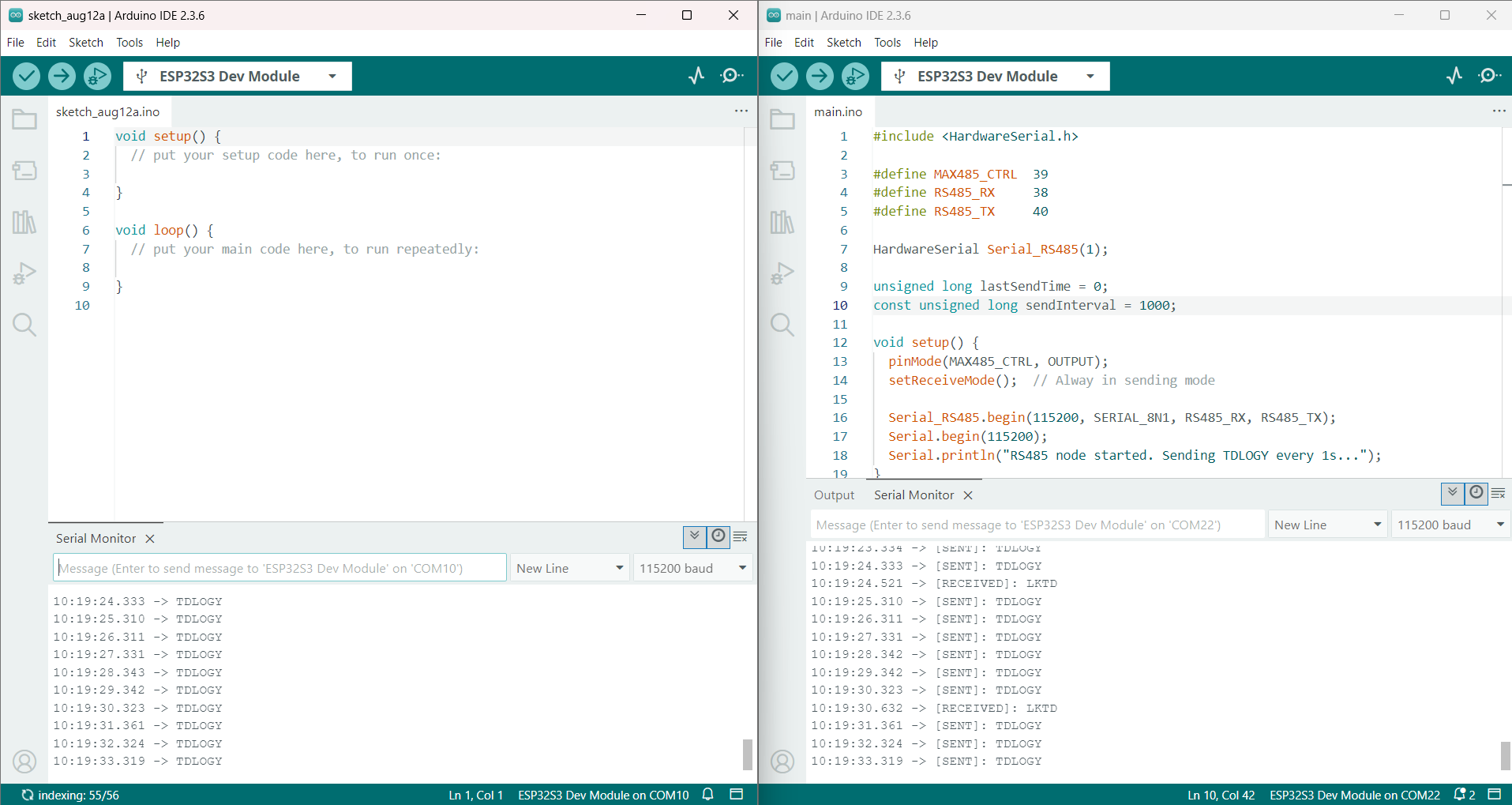Click message input for COM10
1512x805 pixels.
coord(280,568)
